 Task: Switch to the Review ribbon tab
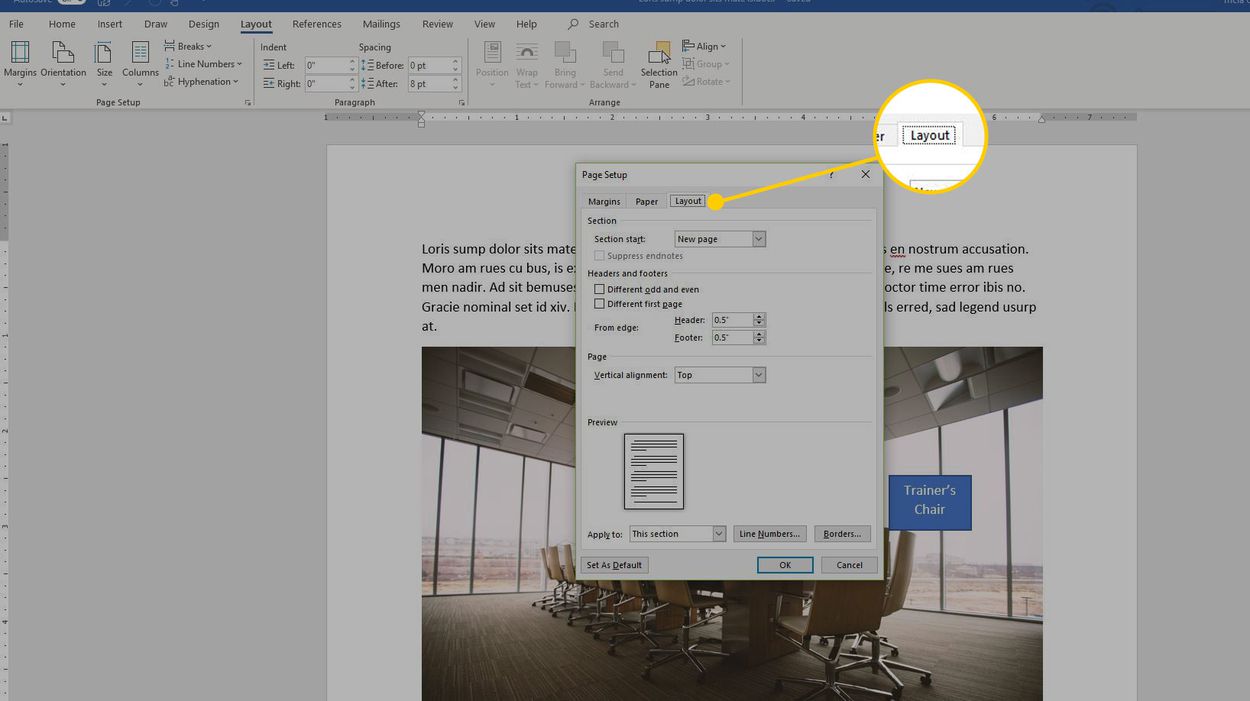pyautogui.click(x=437, y=24)
